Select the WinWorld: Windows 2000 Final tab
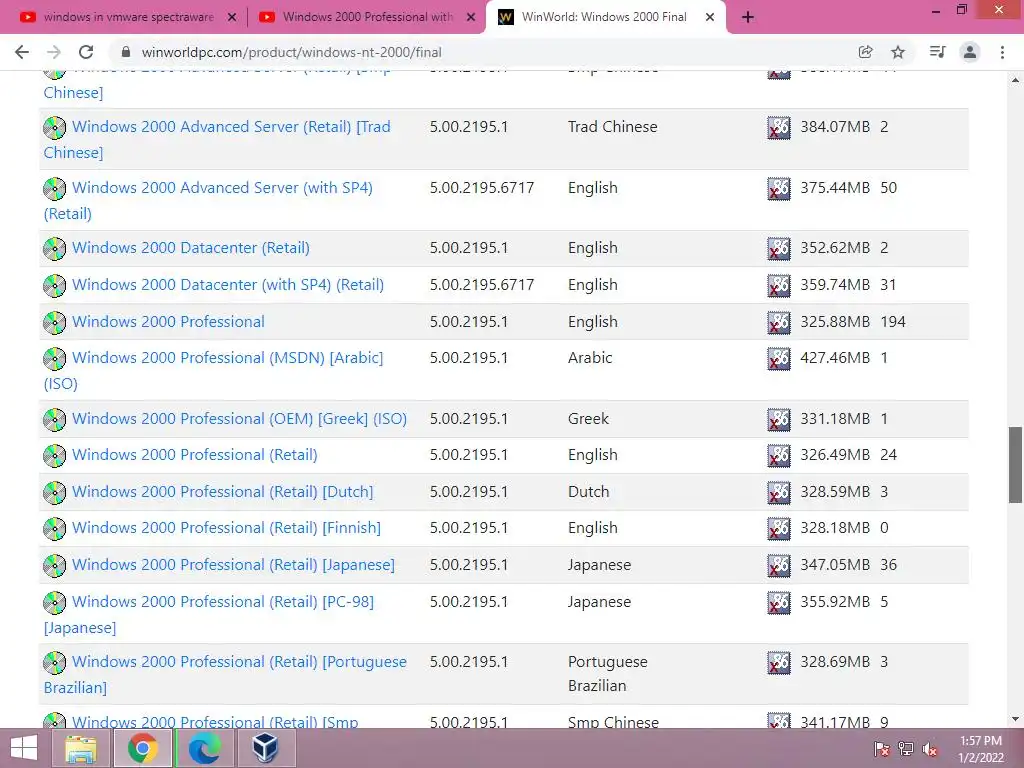 pos(604,18)
